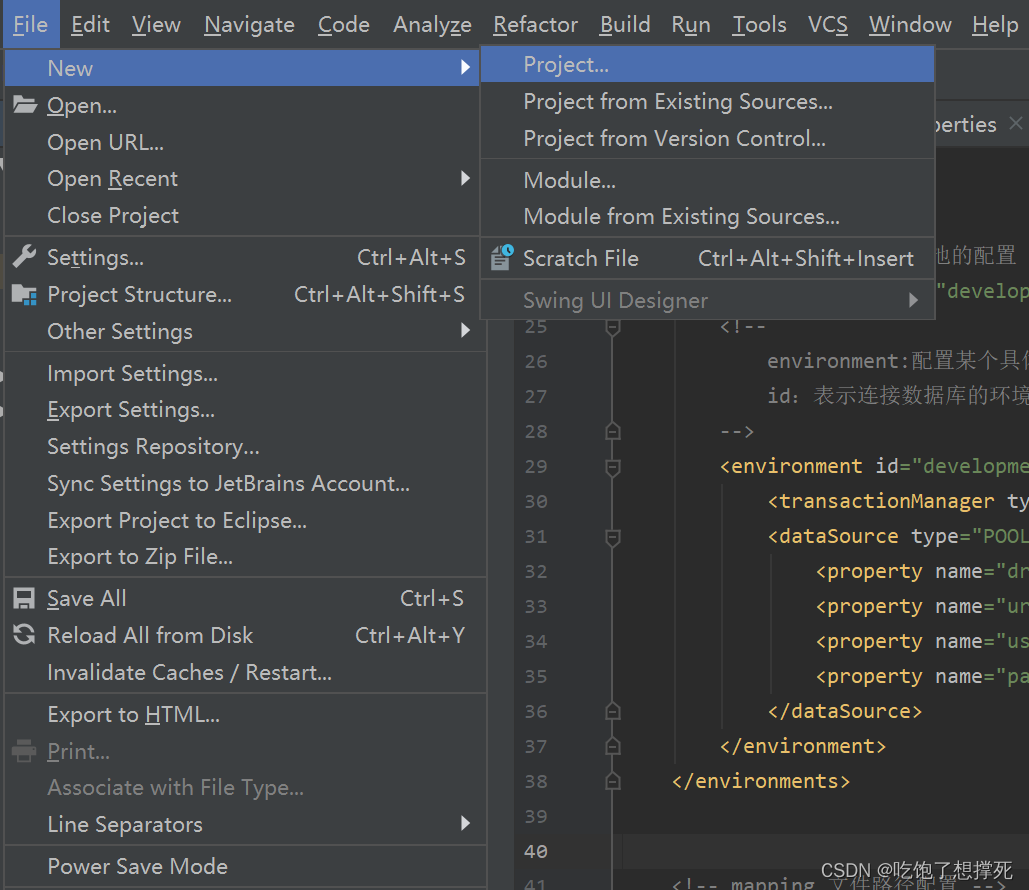Open the VCS menu
Image resolution: width=1029 pixels, height=890 pixels.
(x=828, y=24)
